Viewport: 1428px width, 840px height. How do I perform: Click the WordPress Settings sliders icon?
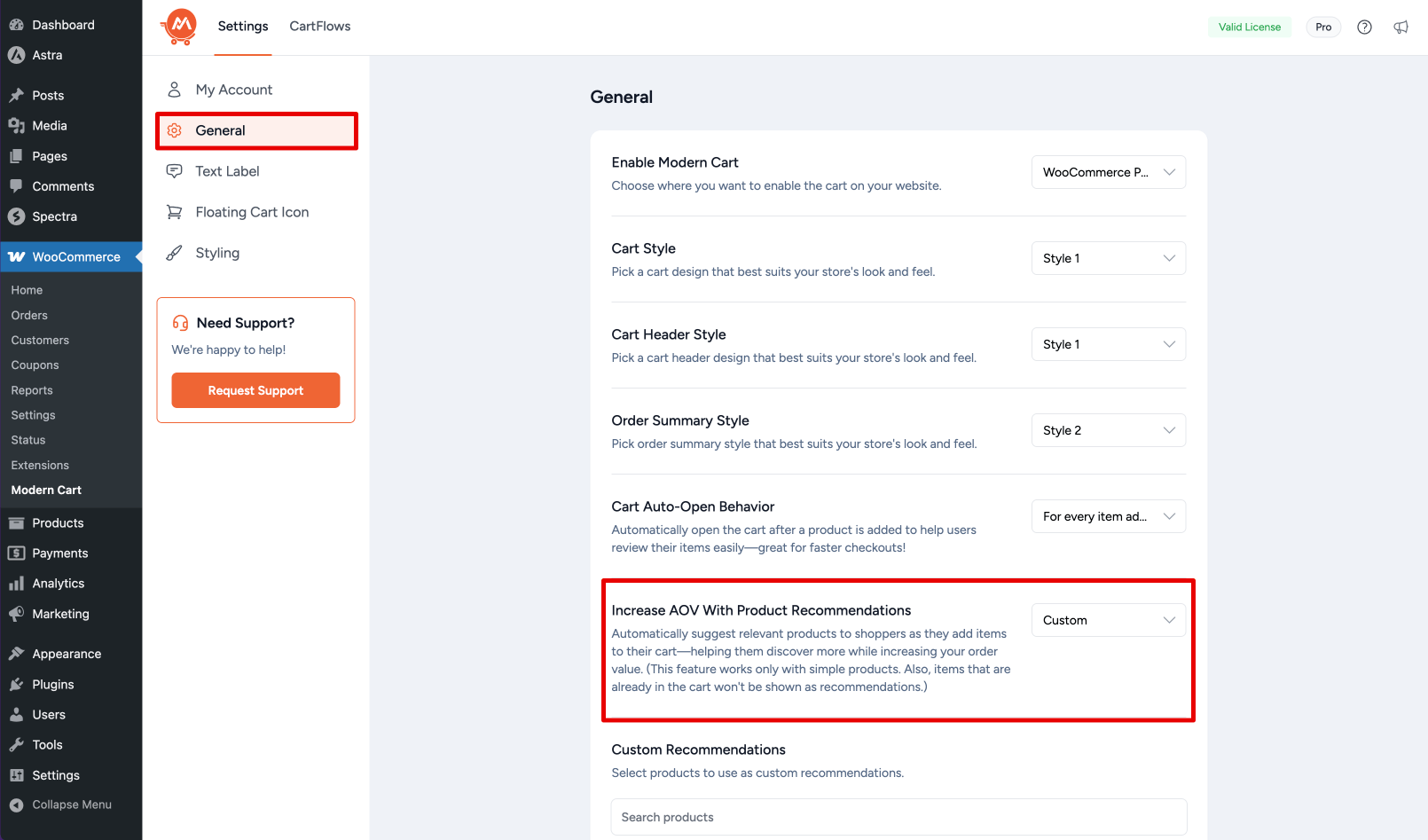tap(16, 775)
